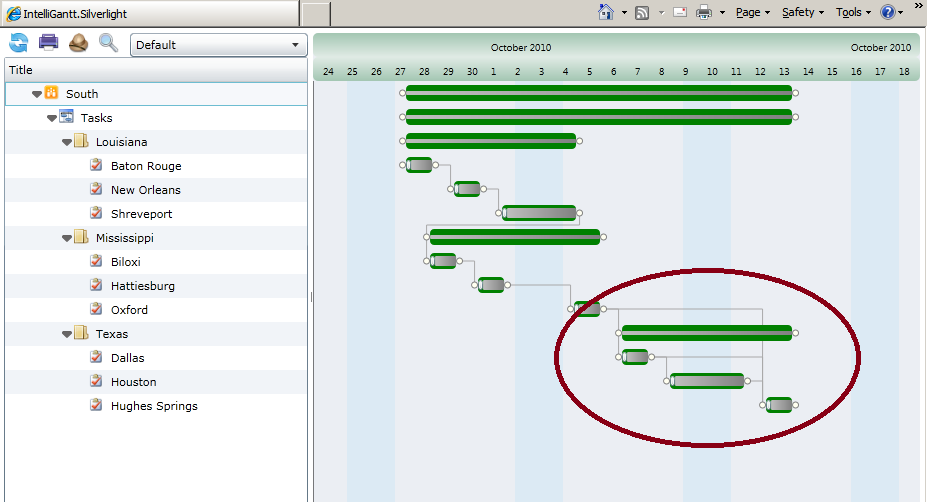The image size is (927, 502).
Task: Click the Read mail icon in the browser bar
Action: pyautogui.click(x=680, y=12)
